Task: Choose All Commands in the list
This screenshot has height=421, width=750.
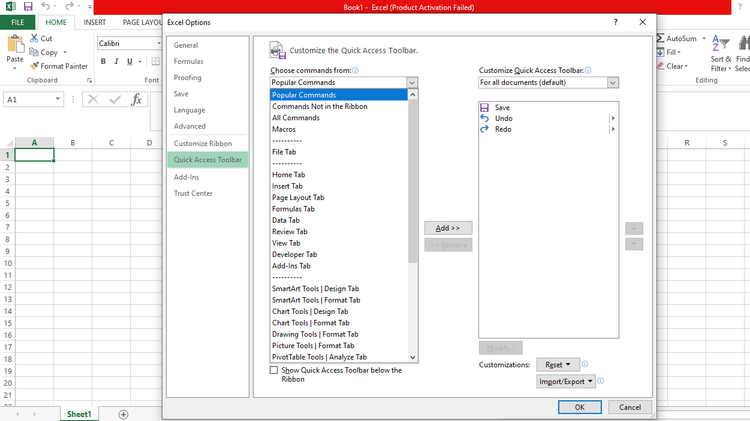Action: (x=339, y=118)
